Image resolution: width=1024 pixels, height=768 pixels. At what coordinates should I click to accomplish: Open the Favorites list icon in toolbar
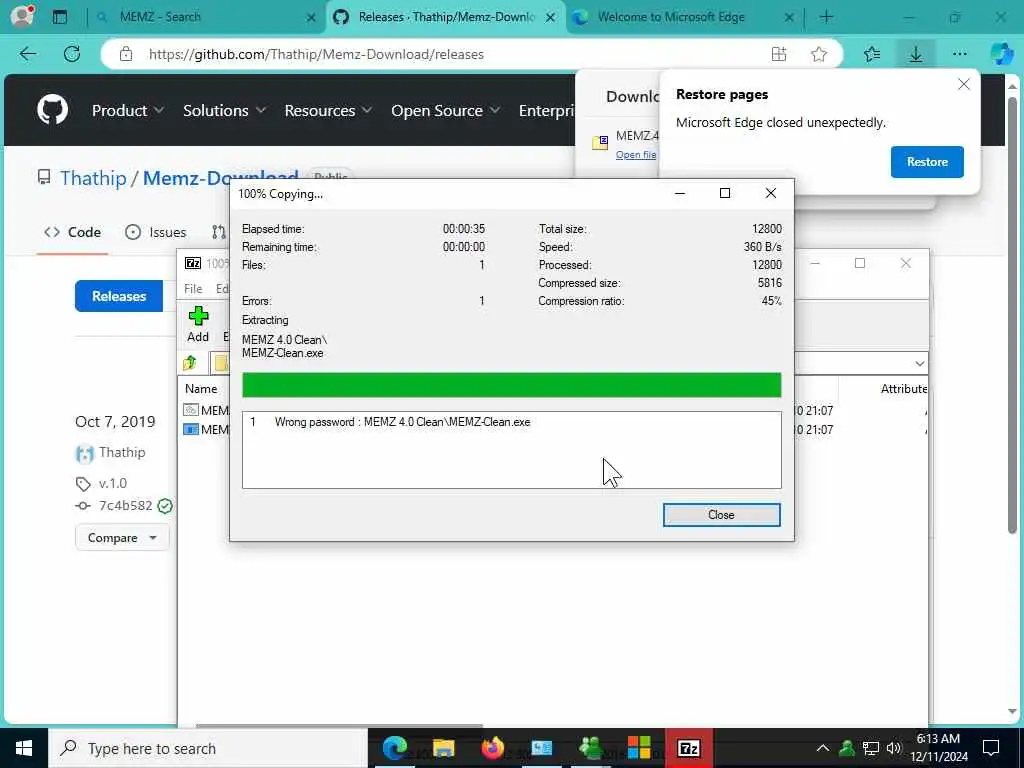pyautogui.click(x=872, y=54)
